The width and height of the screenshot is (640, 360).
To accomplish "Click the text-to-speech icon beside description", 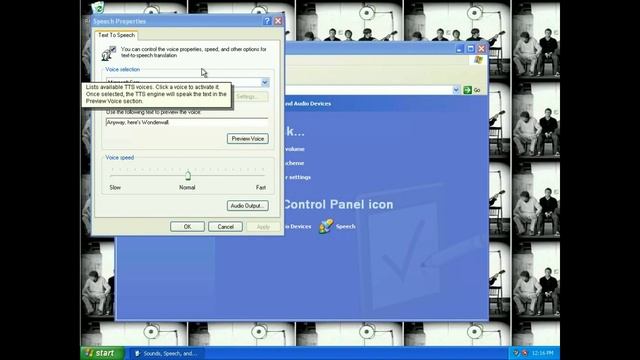I will 109,53.
